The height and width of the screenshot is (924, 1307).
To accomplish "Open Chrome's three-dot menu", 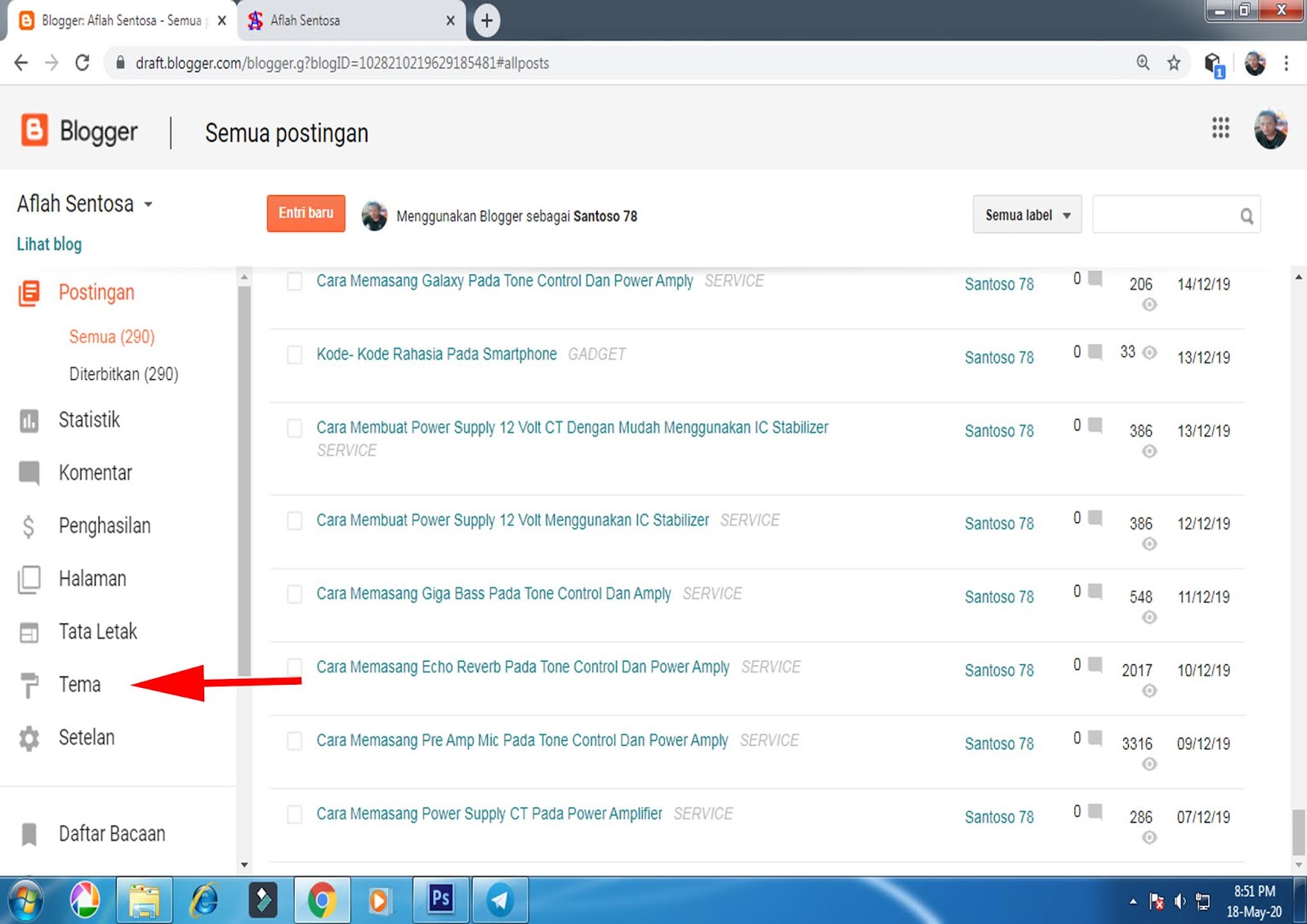I will point(1286,63).
